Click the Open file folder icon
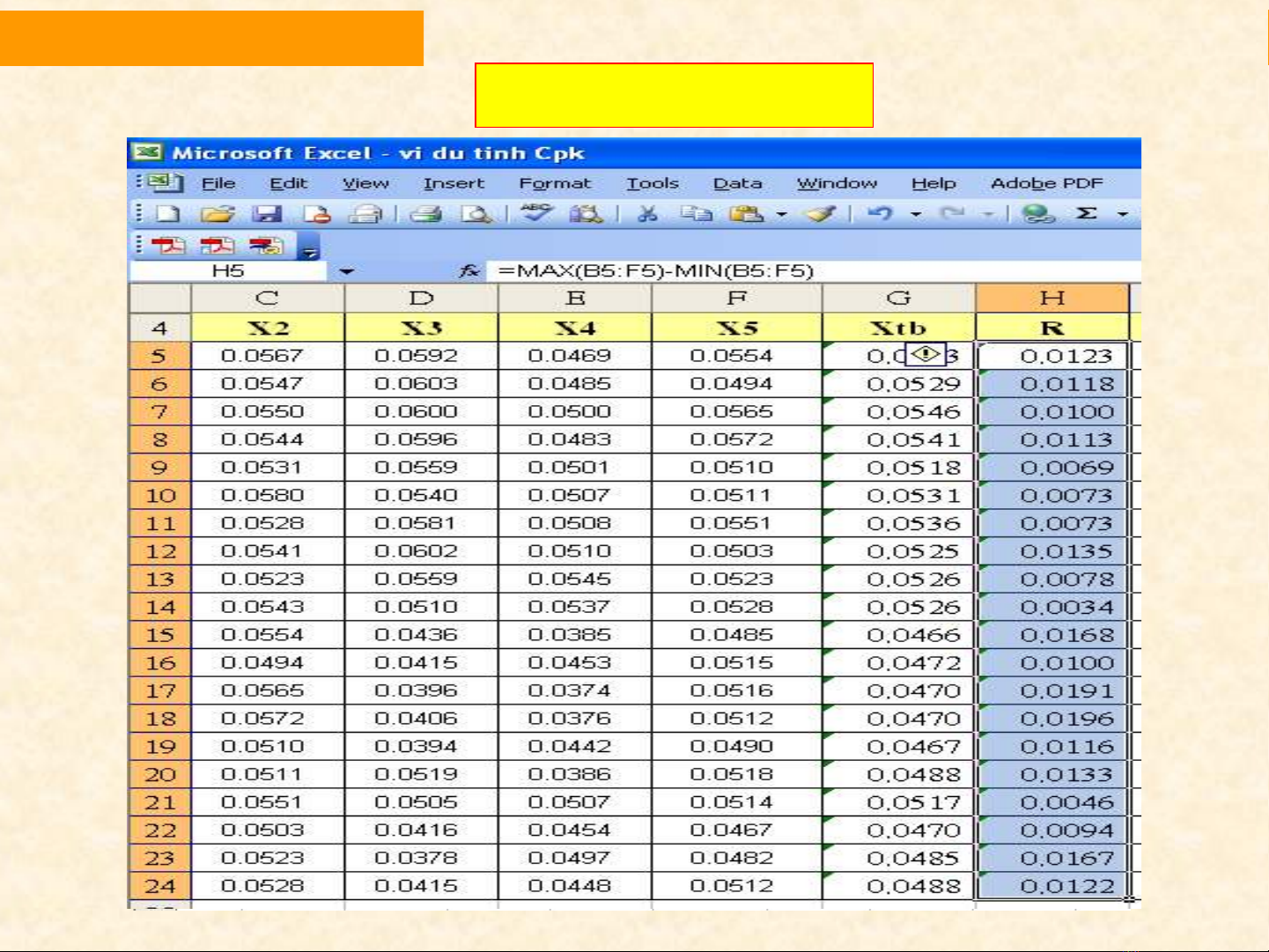Viewport: 1269px width, 952px height. coord(217,214)
